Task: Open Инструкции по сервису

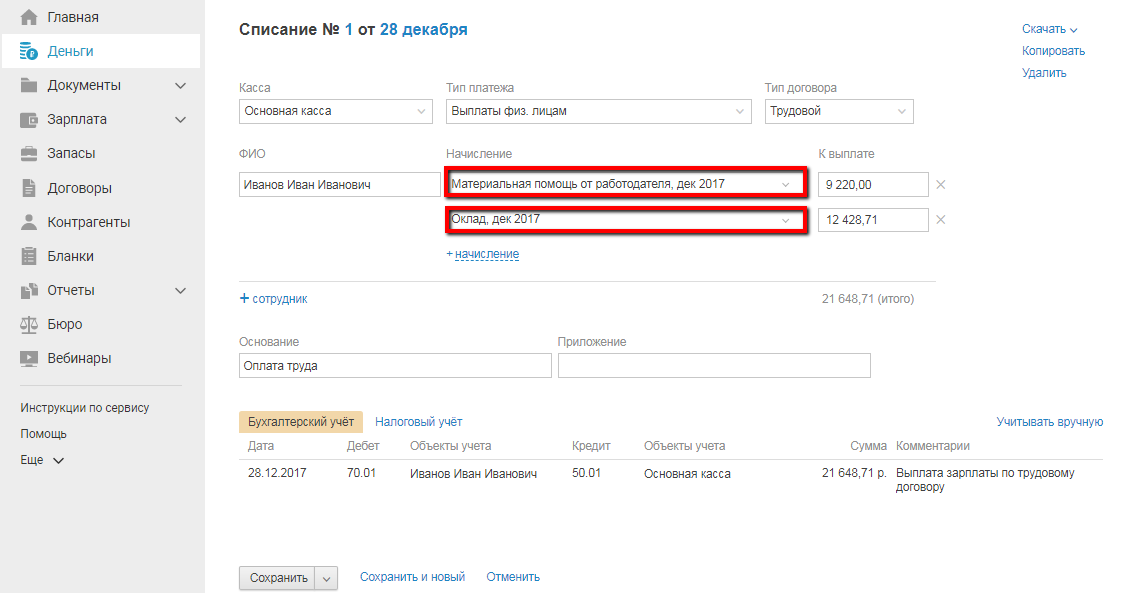Action: (85, 408)
